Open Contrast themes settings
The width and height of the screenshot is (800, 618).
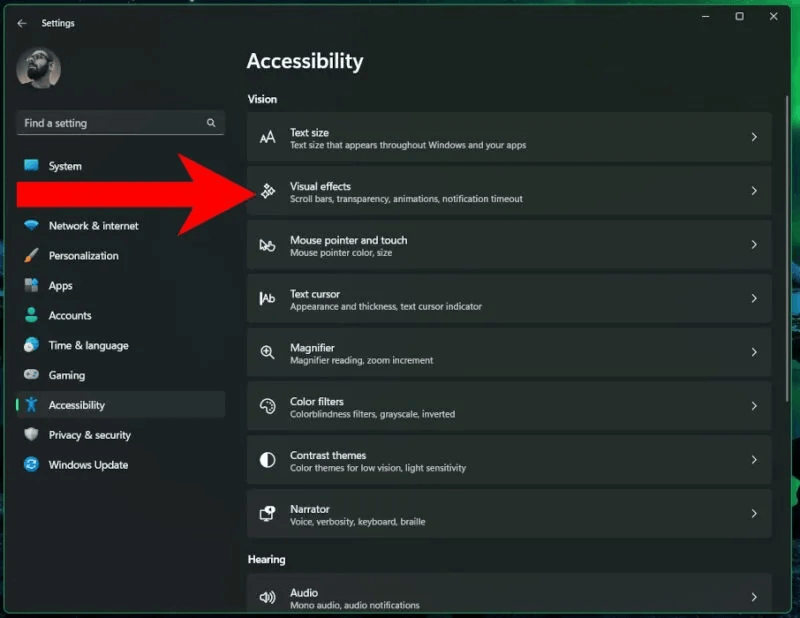click(x=509, y=460)
